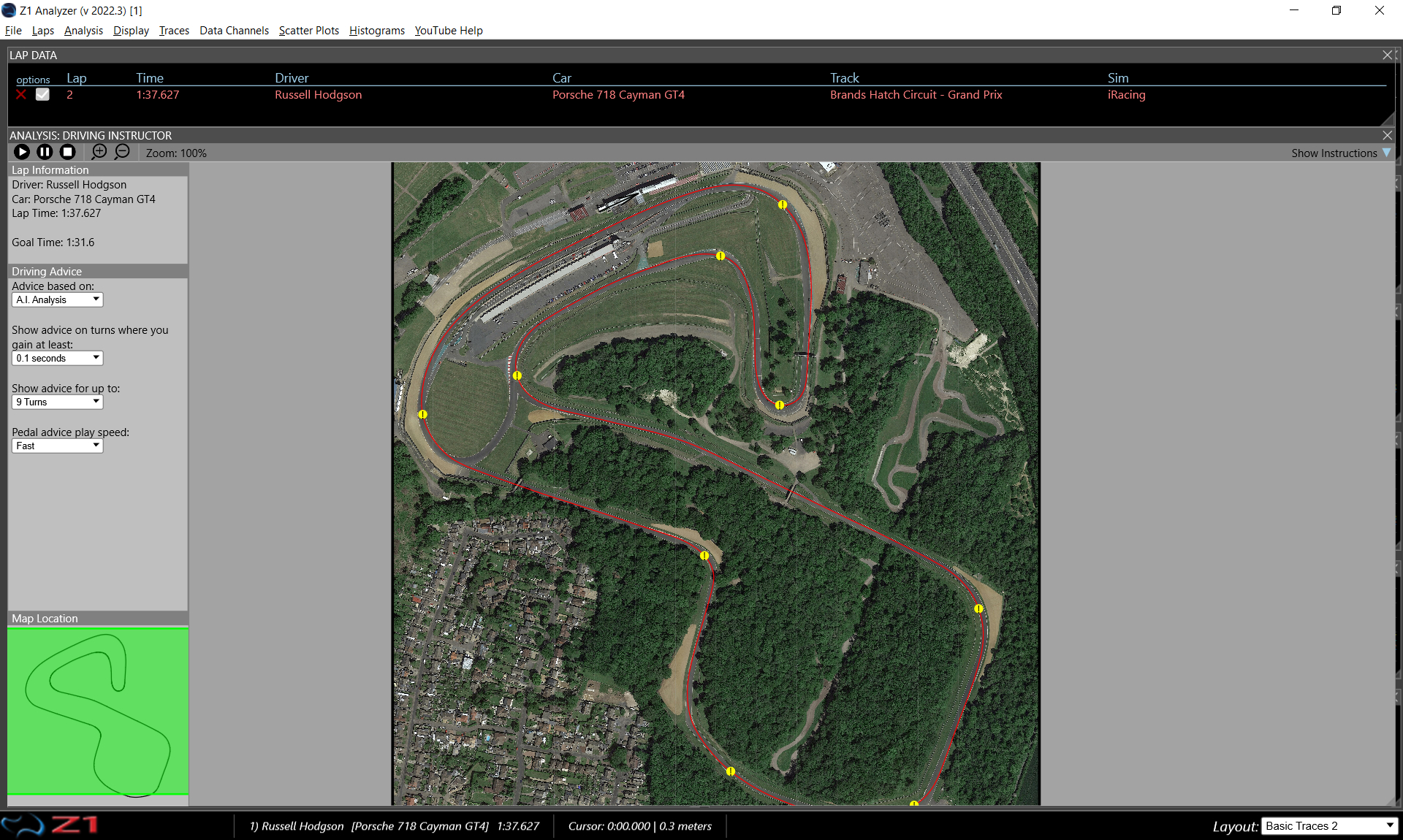Open the Layout Basic Traces 2 dropdown
The width and height of the screenshot is (1403, 840).
[1330, 826]
